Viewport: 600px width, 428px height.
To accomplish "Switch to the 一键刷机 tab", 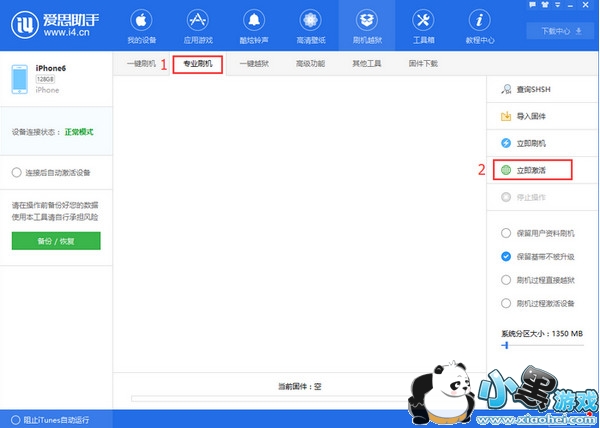I will tap(141, 63).
